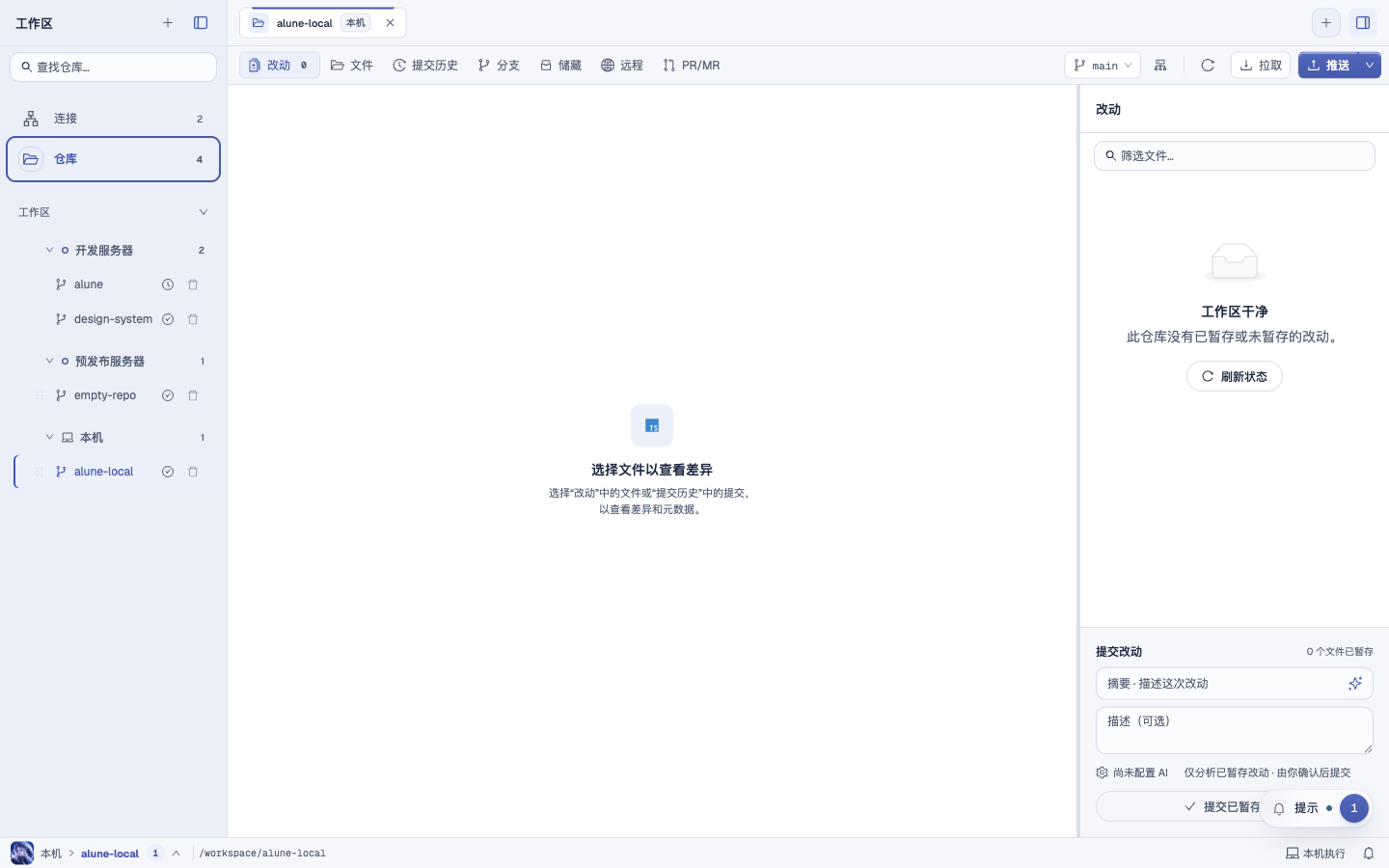Switch to the 储藏 tab

point(560,66)
